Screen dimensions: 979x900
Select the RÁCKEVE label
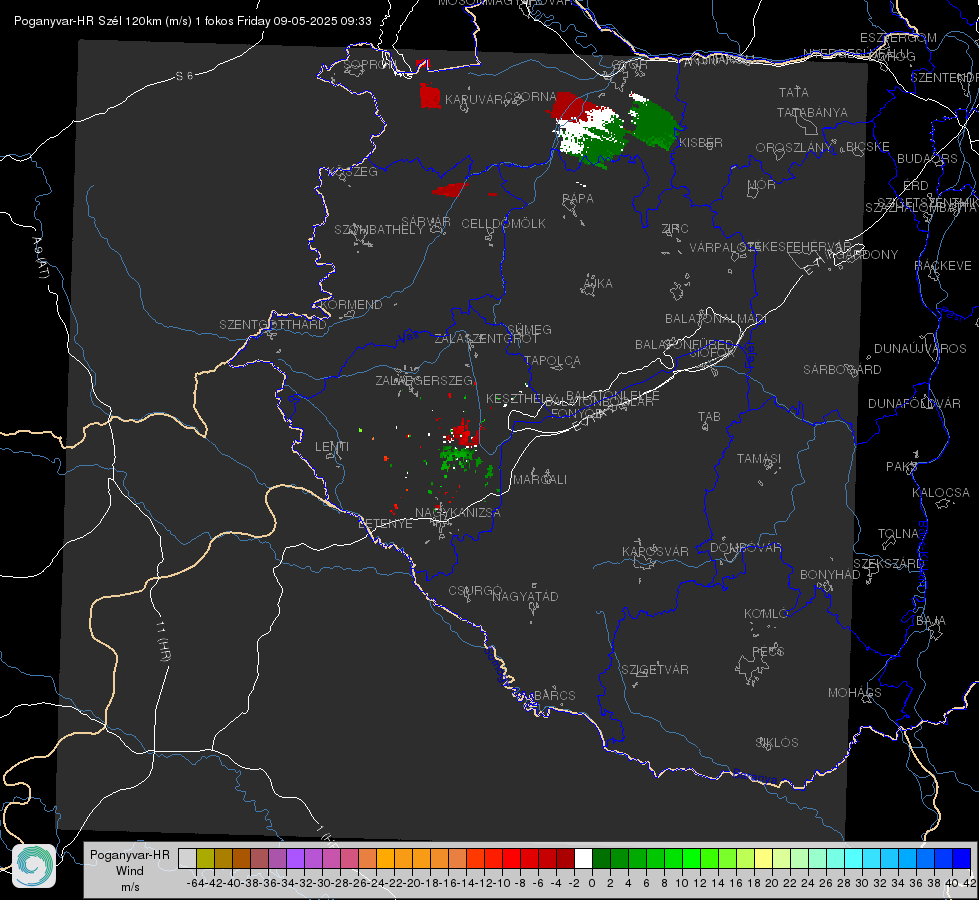(943, 266)
